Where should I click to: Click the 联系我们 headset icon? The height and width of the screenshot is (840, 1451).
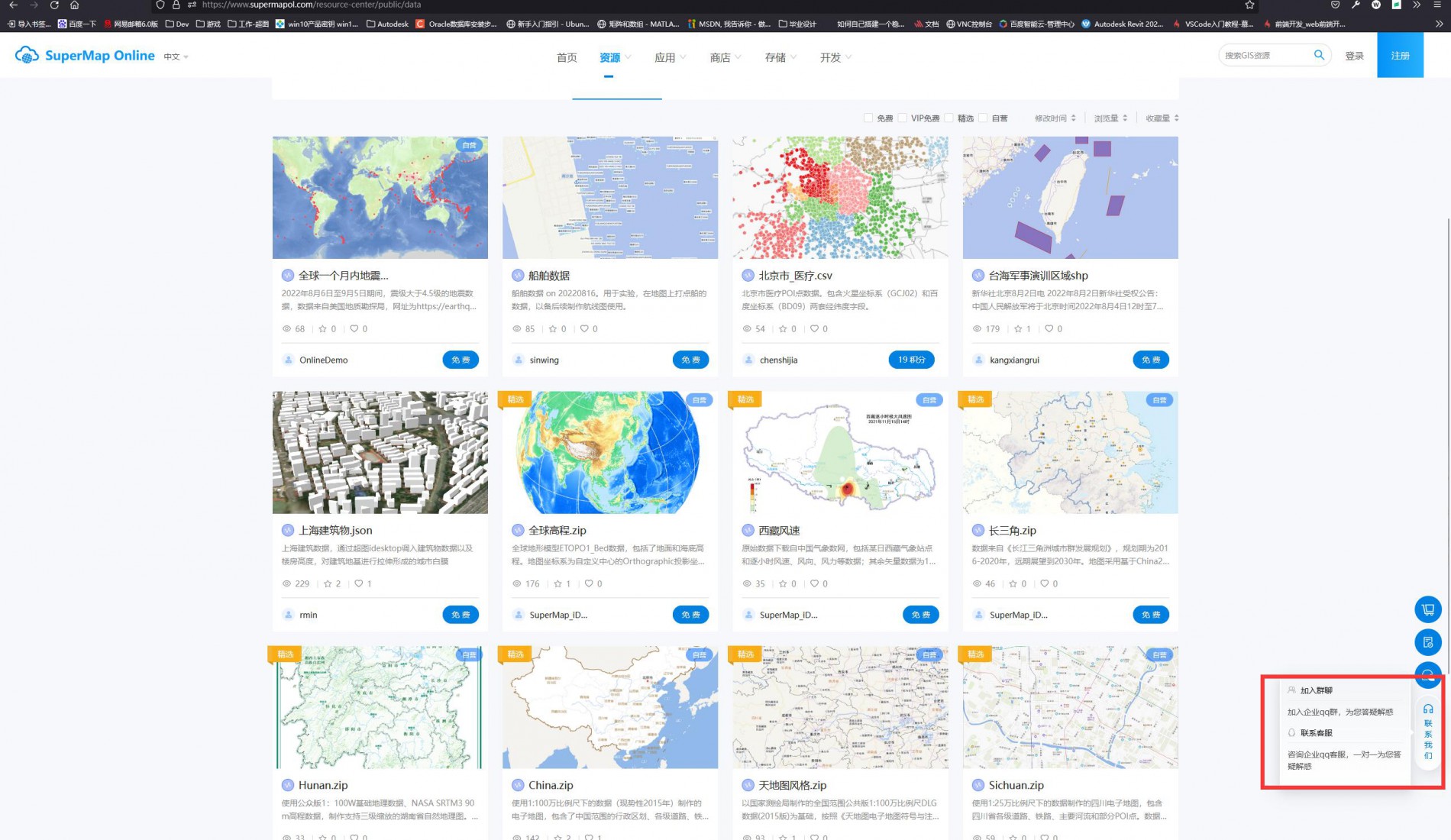pyautogui.click(x=1427, y=709)
